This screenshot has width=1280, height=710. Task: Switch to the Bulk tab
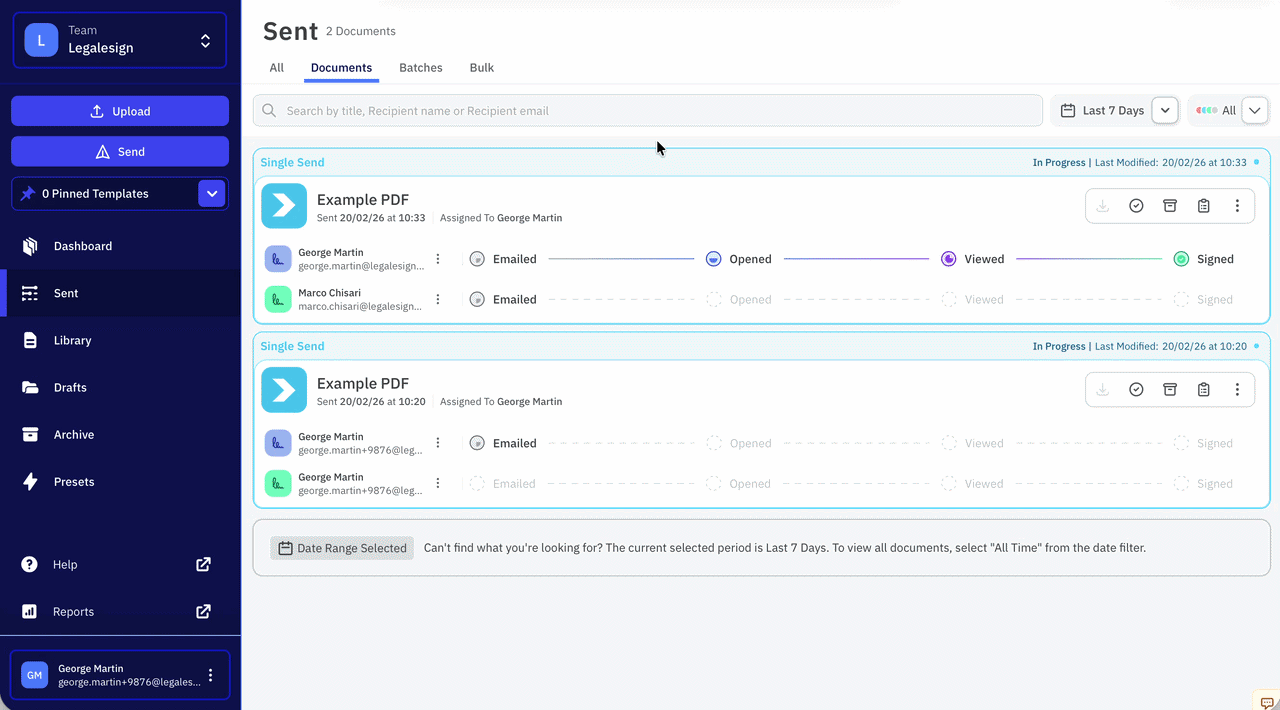click(482, 68)
